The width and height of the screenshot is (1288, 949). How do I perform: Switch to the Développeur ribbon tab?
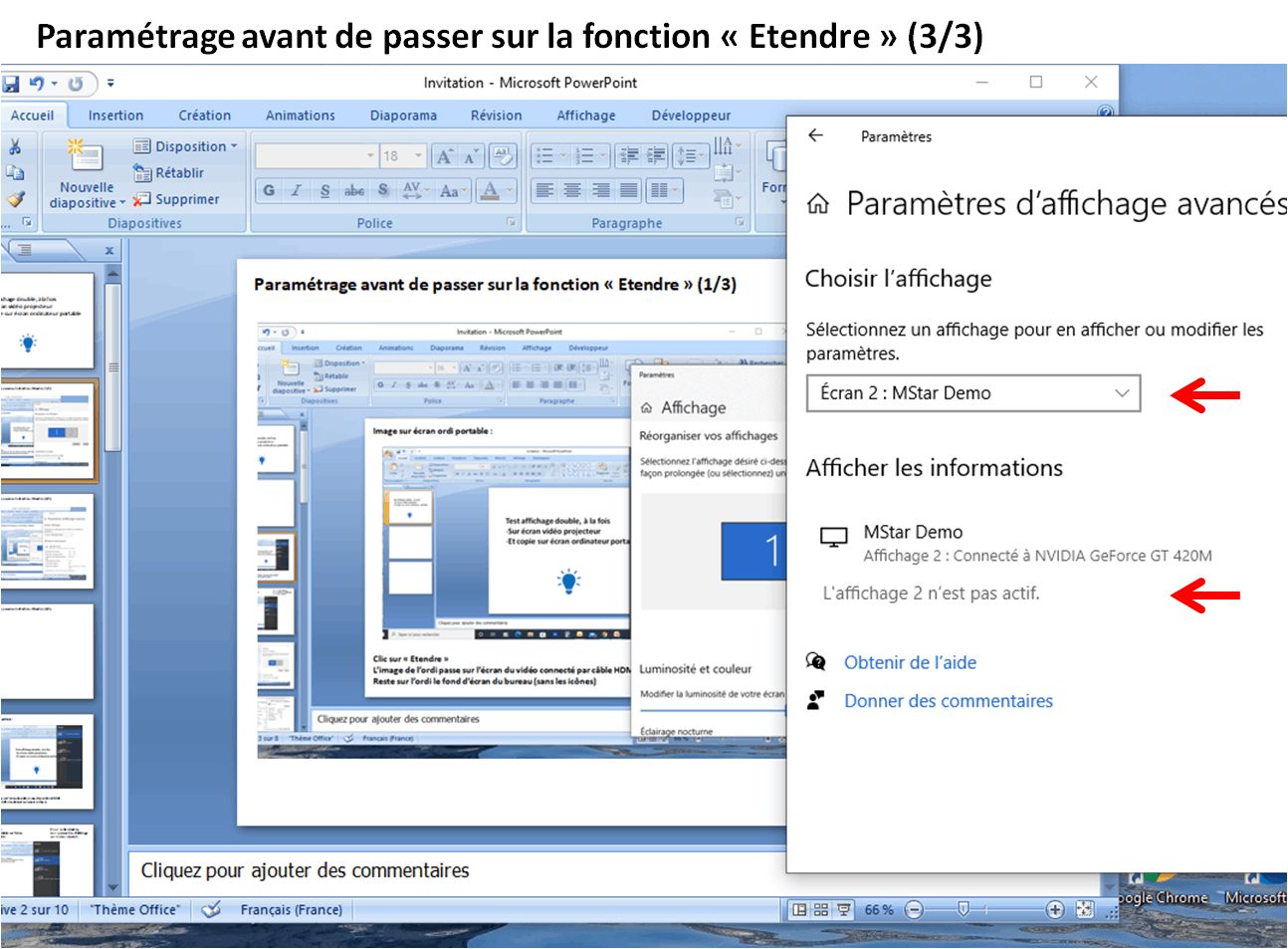[x=691, y=116]
